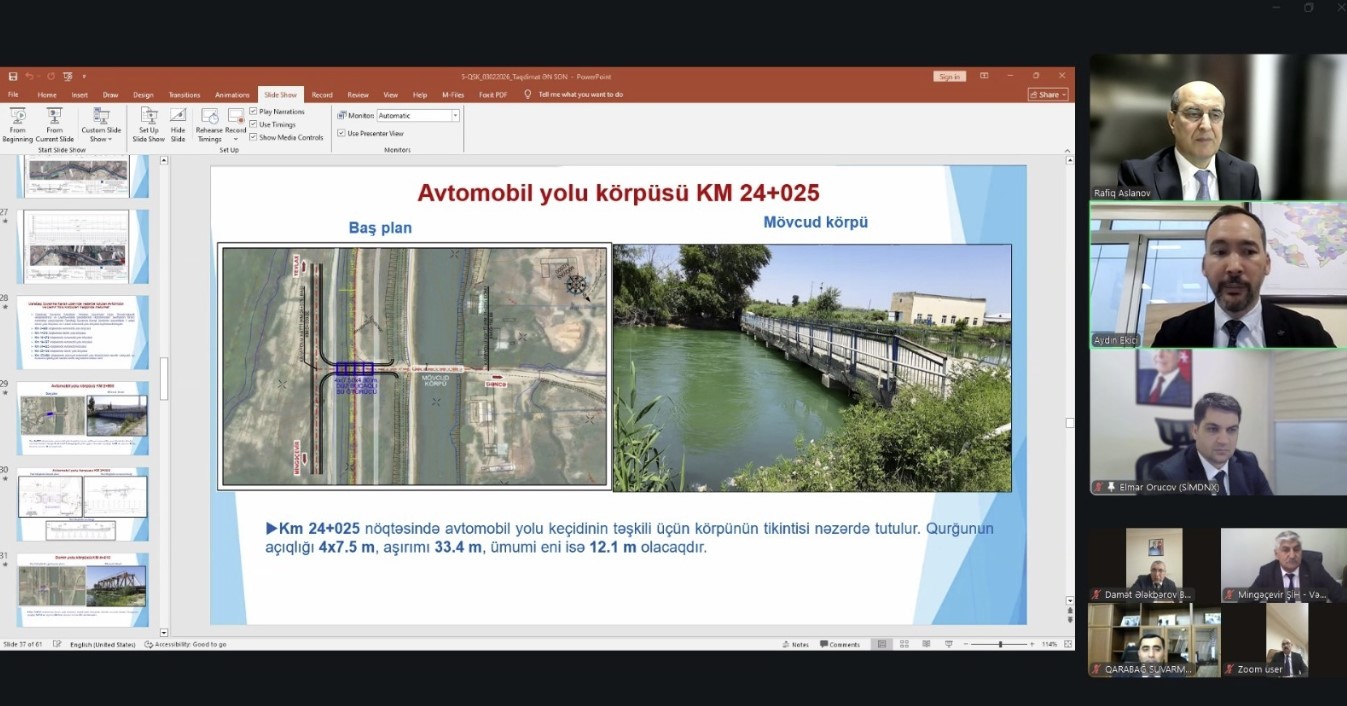Click the zoom slider in status bar
Screen dimensions: 1347x706
click(x=1000, y=644)
